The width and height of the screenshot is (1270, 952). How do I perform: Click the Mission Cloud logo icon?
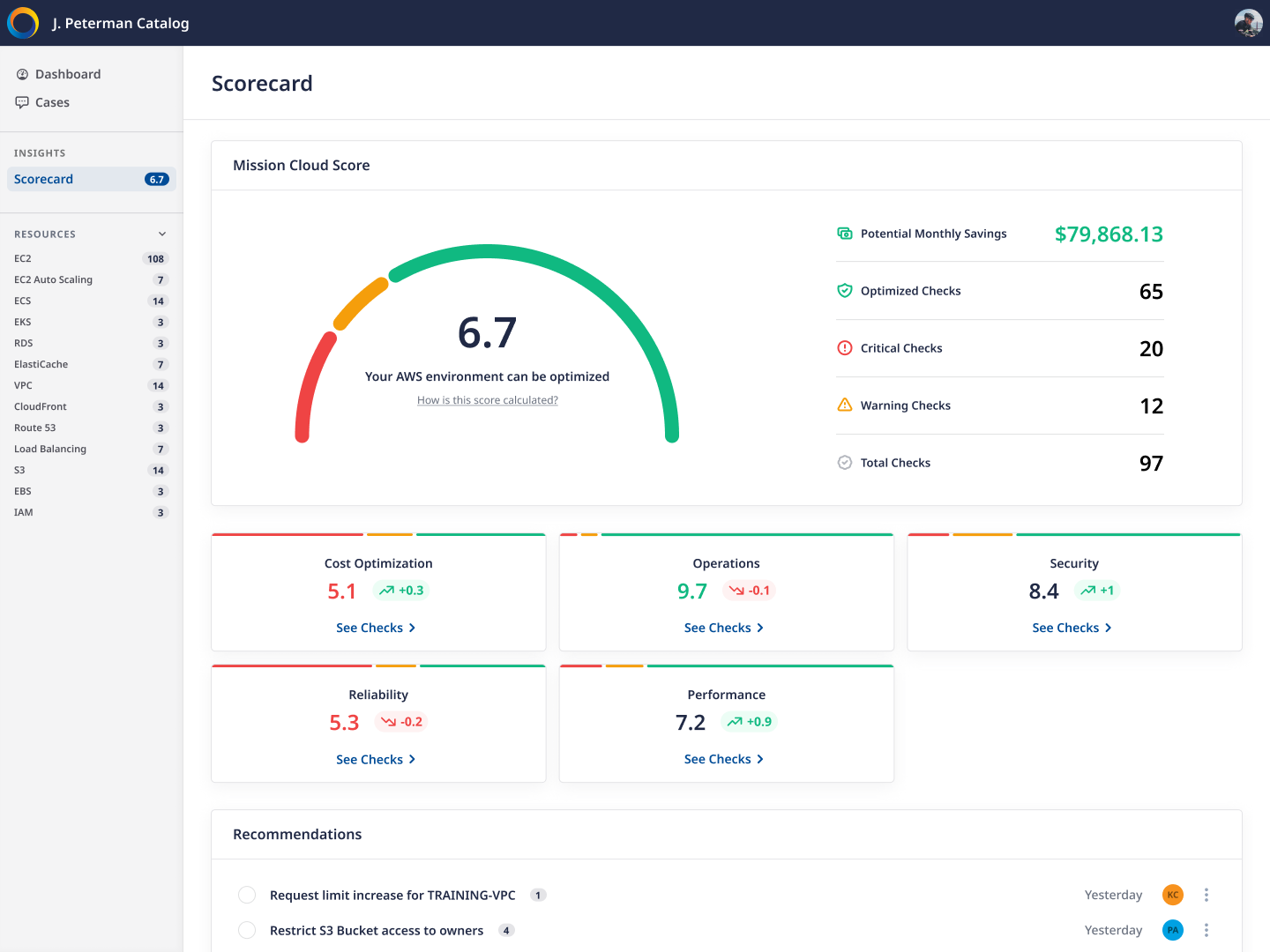pos(23,23)
